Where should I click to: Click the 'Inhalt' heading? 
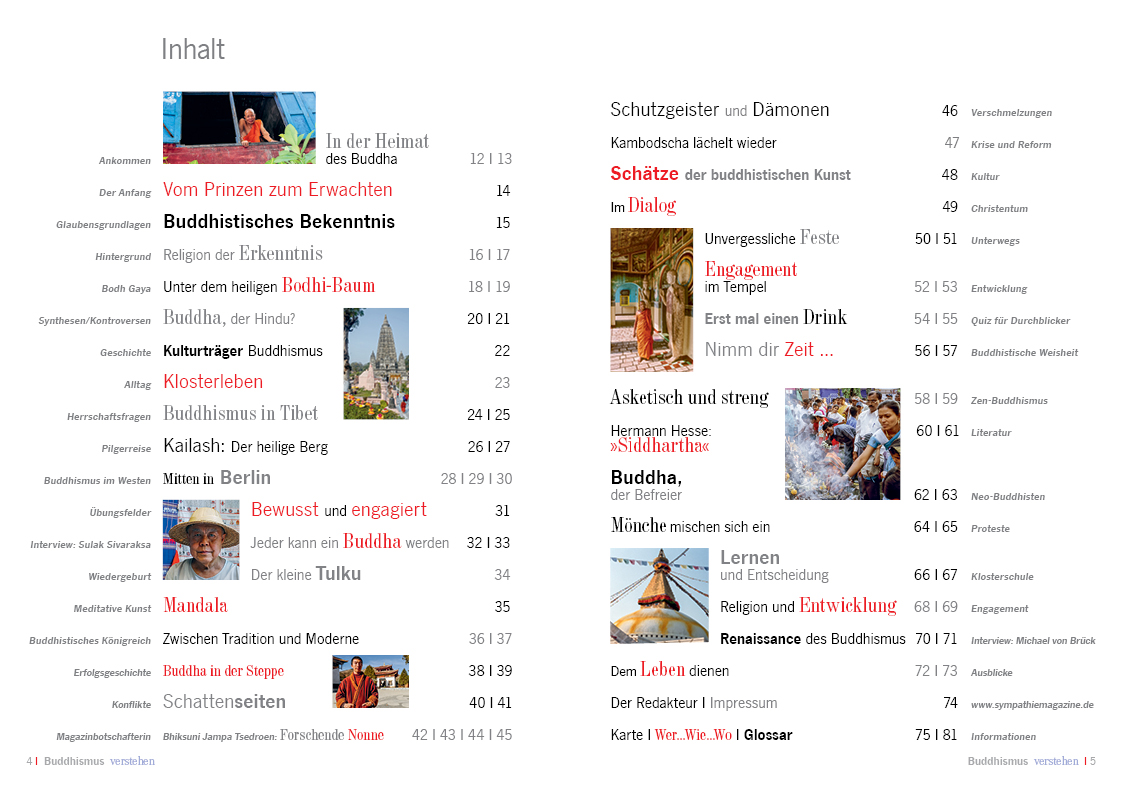click(x=193, y=49)
